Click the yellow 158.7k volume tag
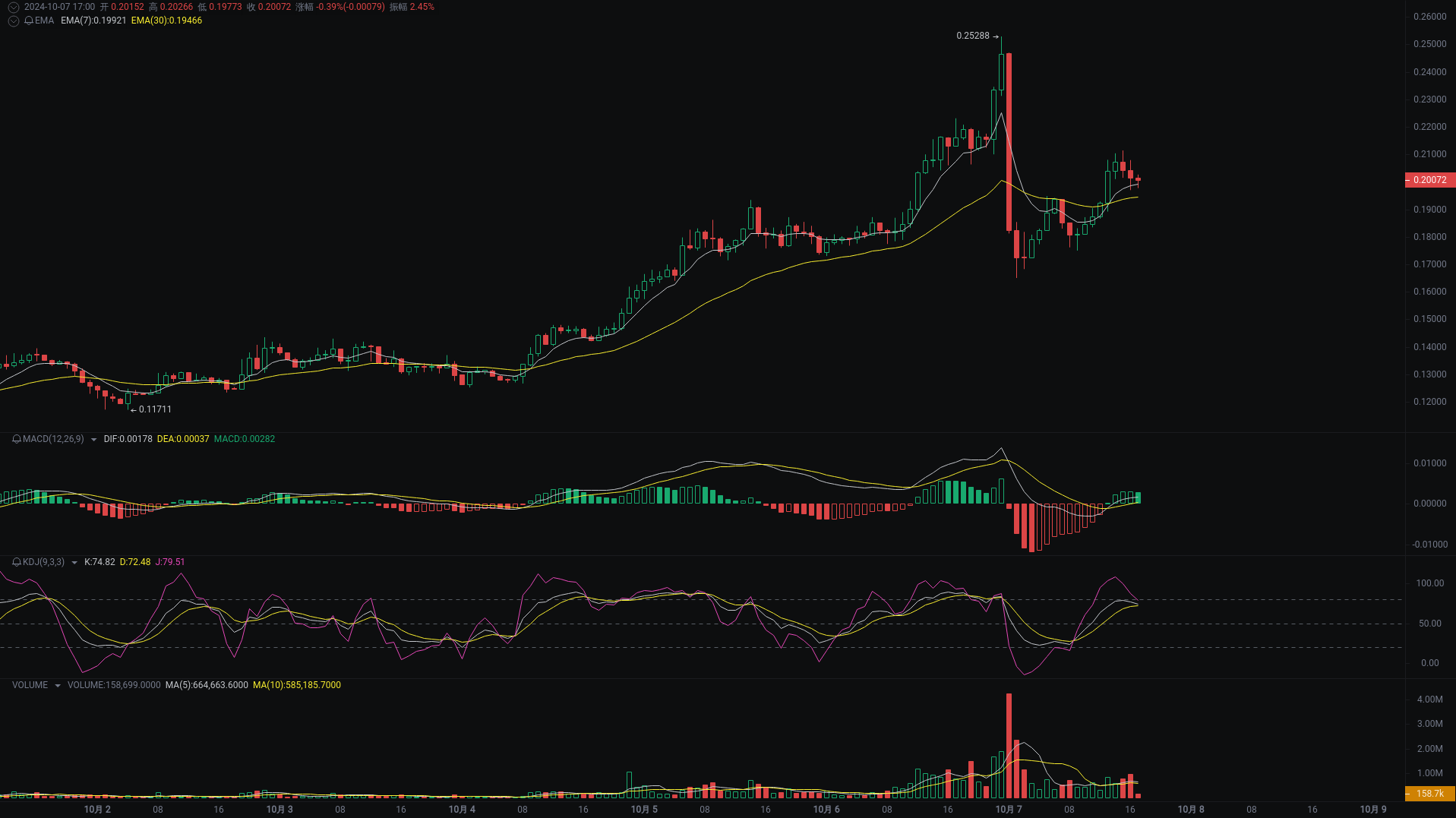Screen dimensions: 1456x818 click(x=1430, y=794)
